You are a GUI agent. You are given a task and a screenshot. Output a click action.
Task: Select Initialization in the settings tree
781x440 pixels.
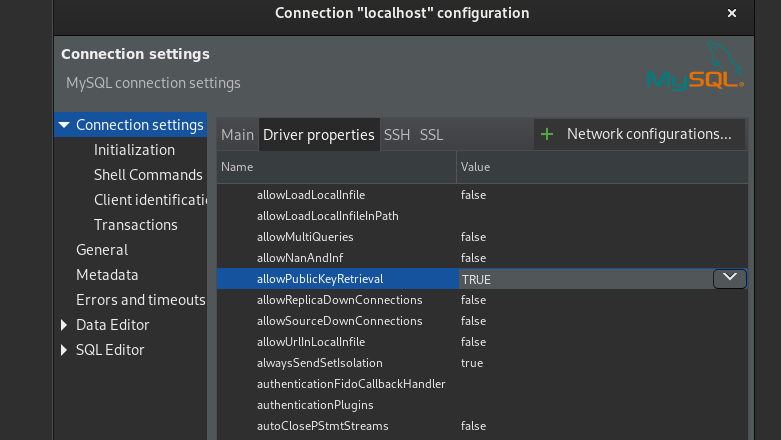[134, 150]
